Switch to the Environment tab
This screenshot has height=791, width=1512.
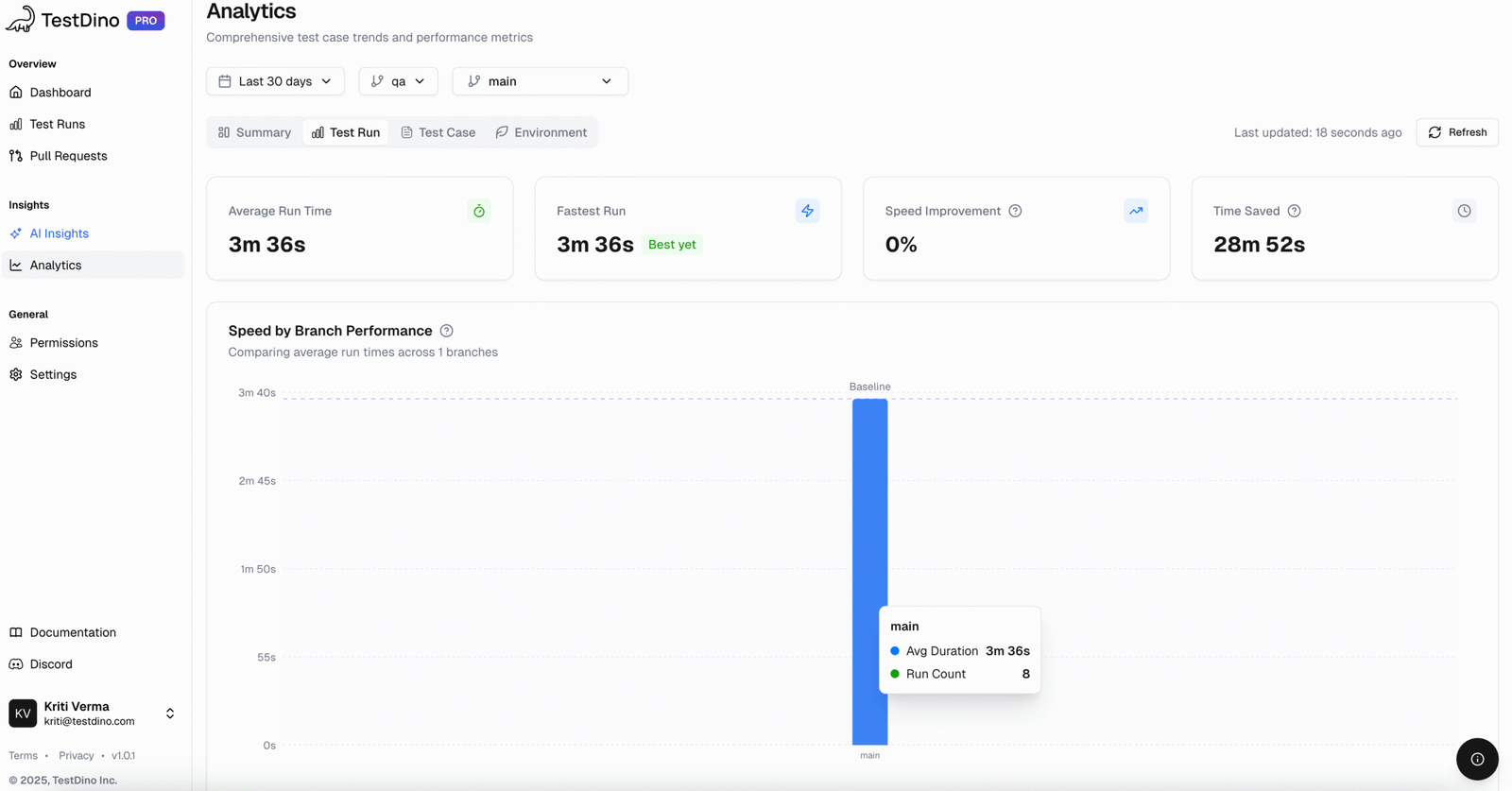[x=541, y=132]
